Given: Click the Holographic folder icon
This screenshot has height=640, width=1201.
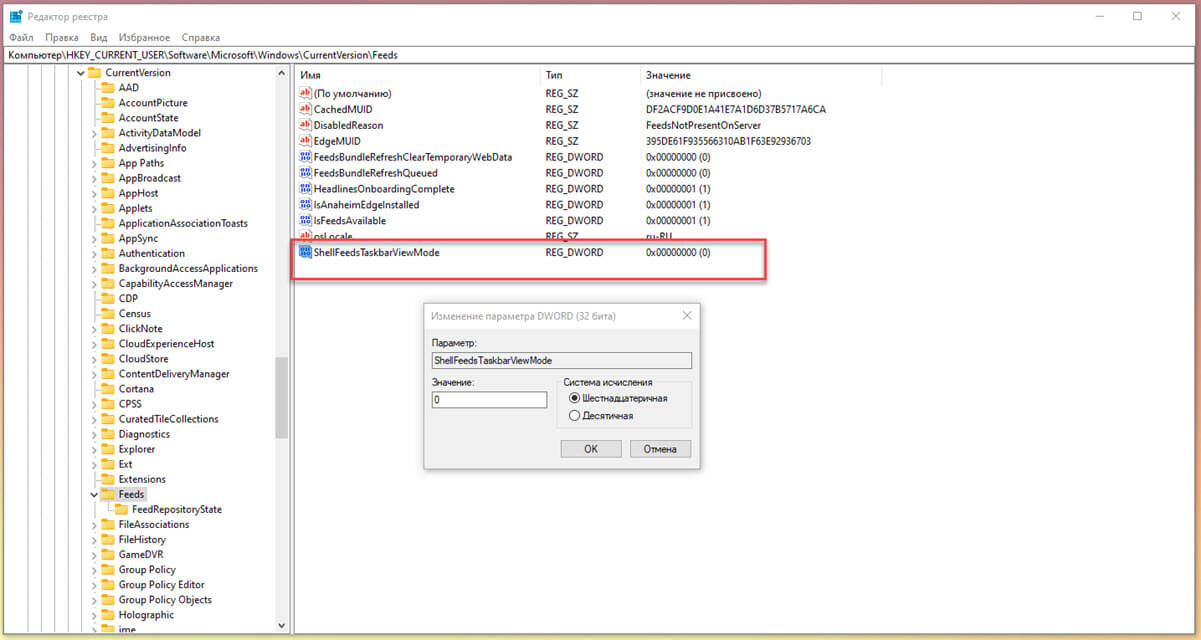Looking at the screenshot, I should (108, 615).
